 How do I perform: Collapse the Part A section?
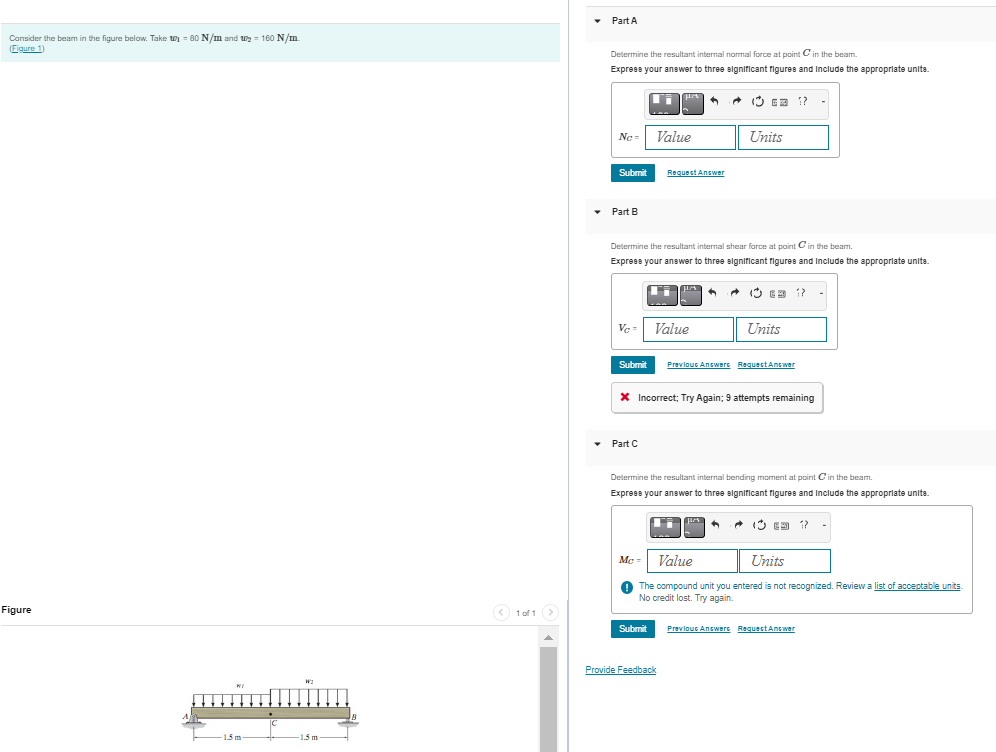597,21
